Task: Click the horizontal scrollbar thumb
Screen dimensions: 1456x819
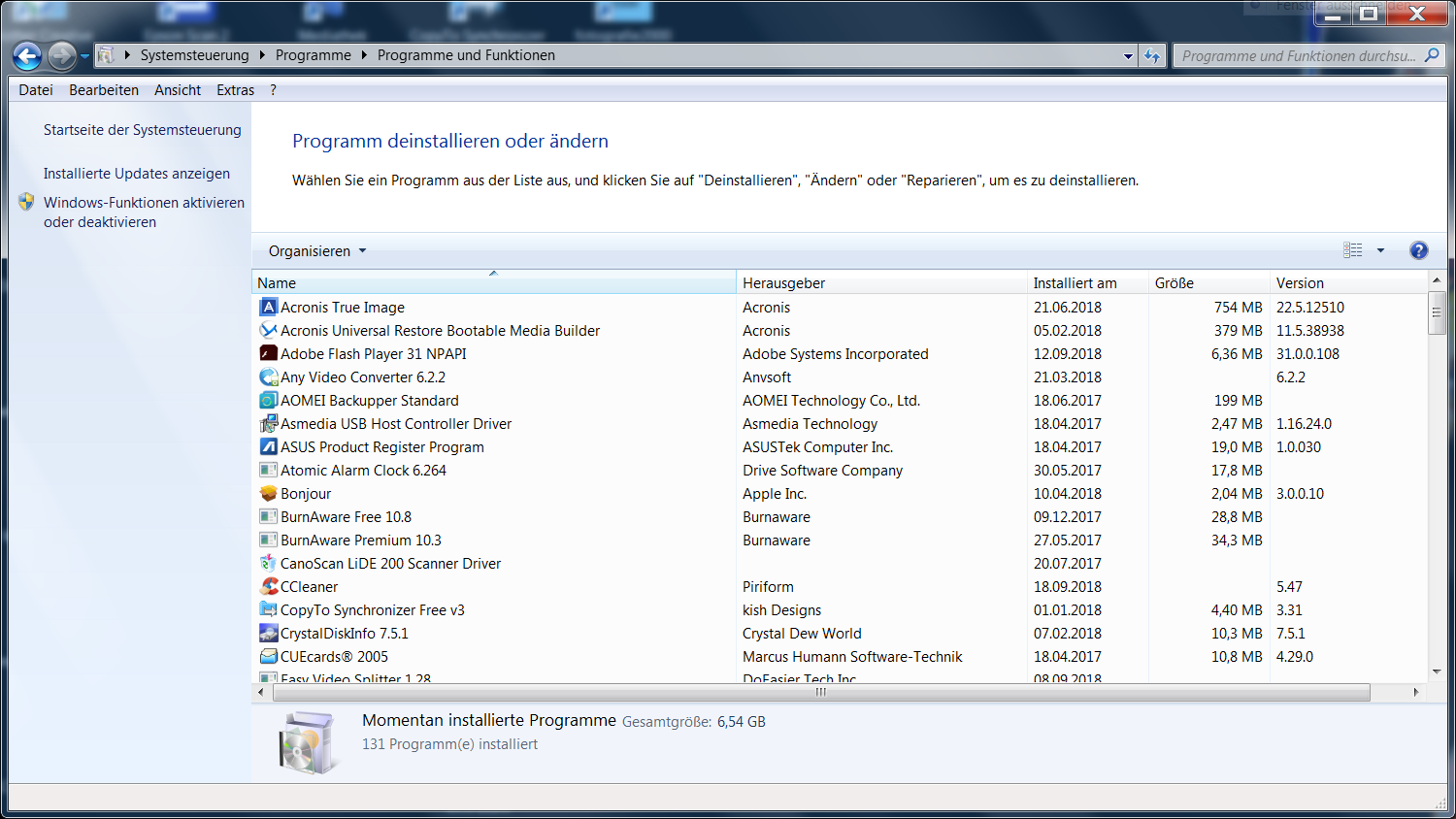Action: coord(821,692)
